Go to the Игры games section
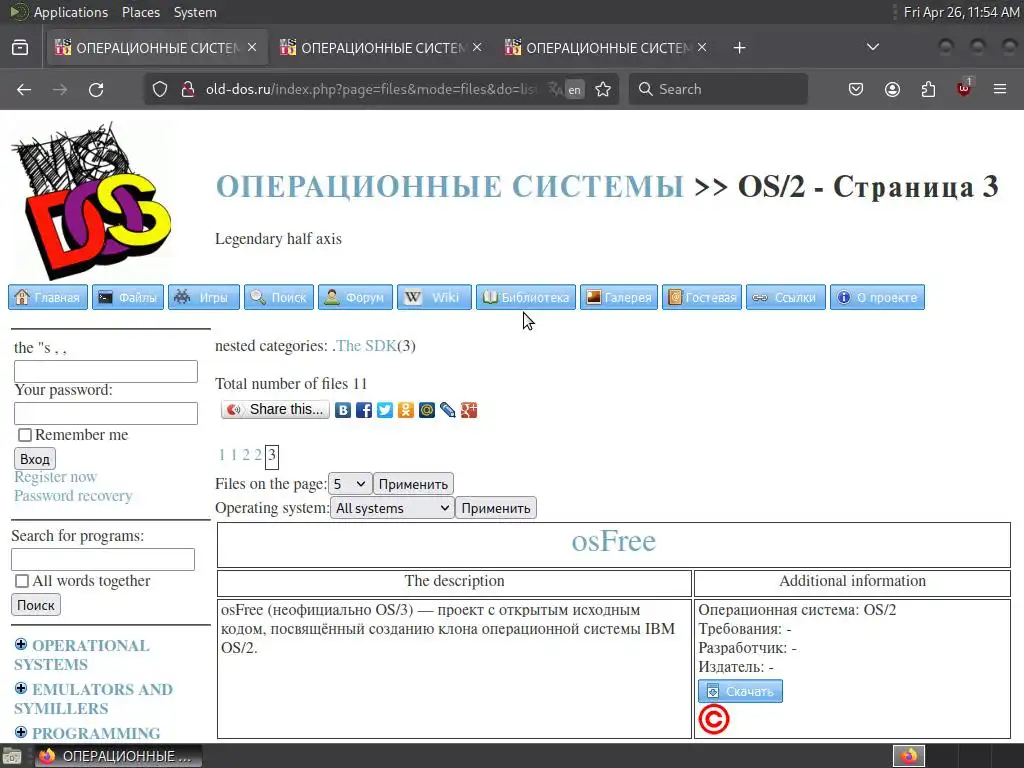Image resolution: width=1024 pixels, height=768 pixels. click(x=204, y=297)
